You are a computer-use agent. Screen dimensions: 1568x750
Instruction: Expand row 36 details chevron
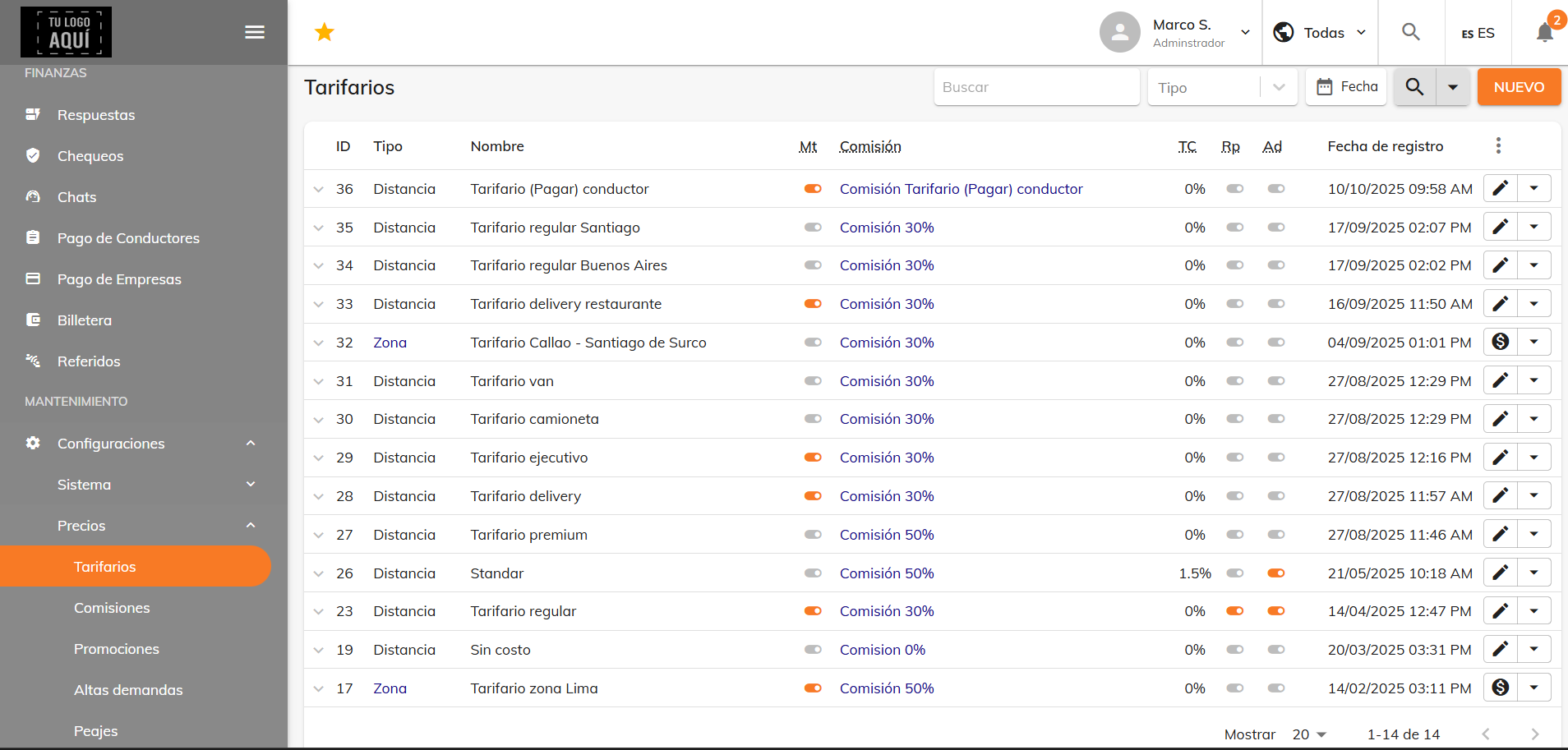click(x=319, y=189)
